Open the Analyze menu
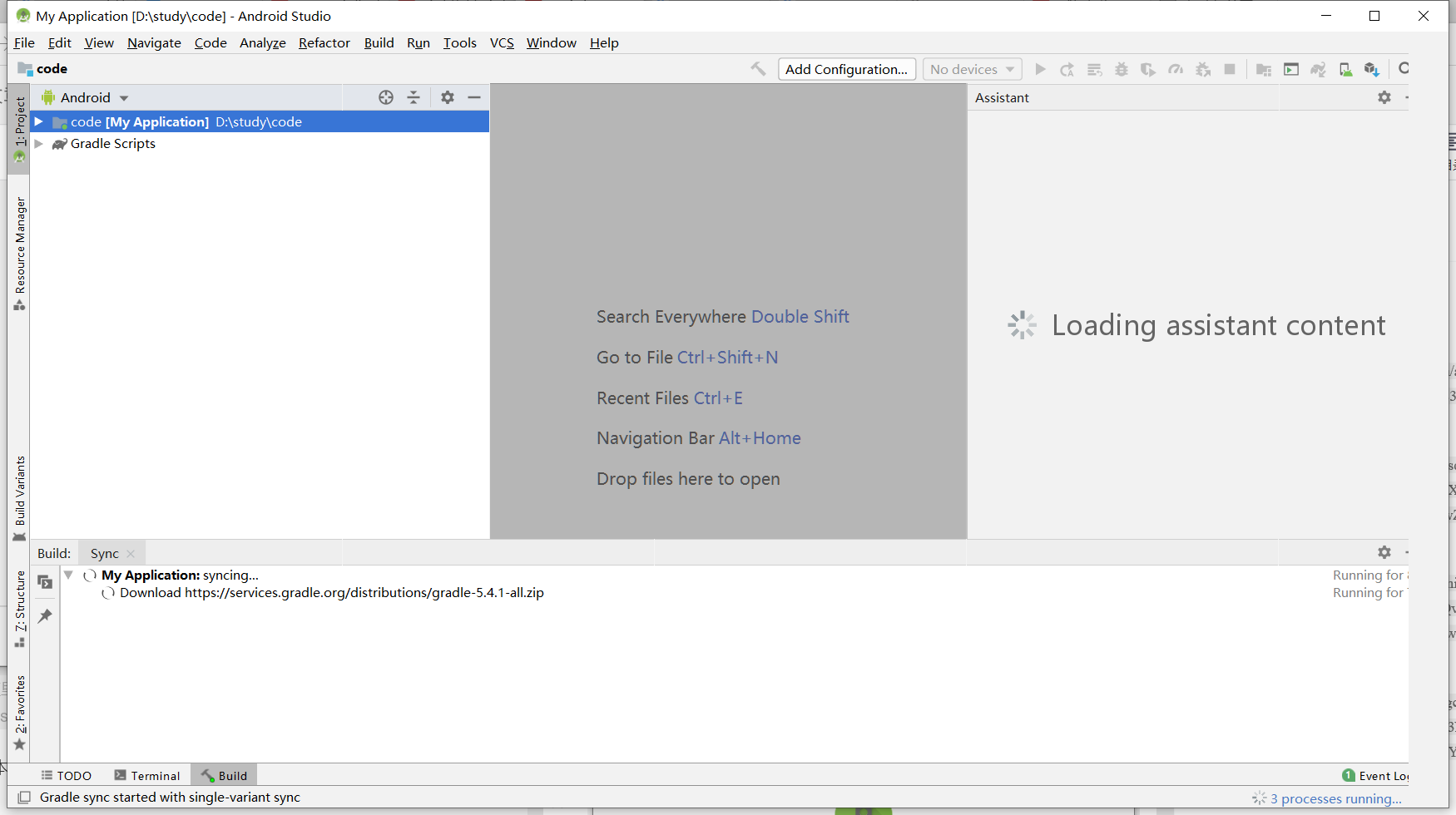The width and height of the screenshot is (1456, 815). (263, 43)
